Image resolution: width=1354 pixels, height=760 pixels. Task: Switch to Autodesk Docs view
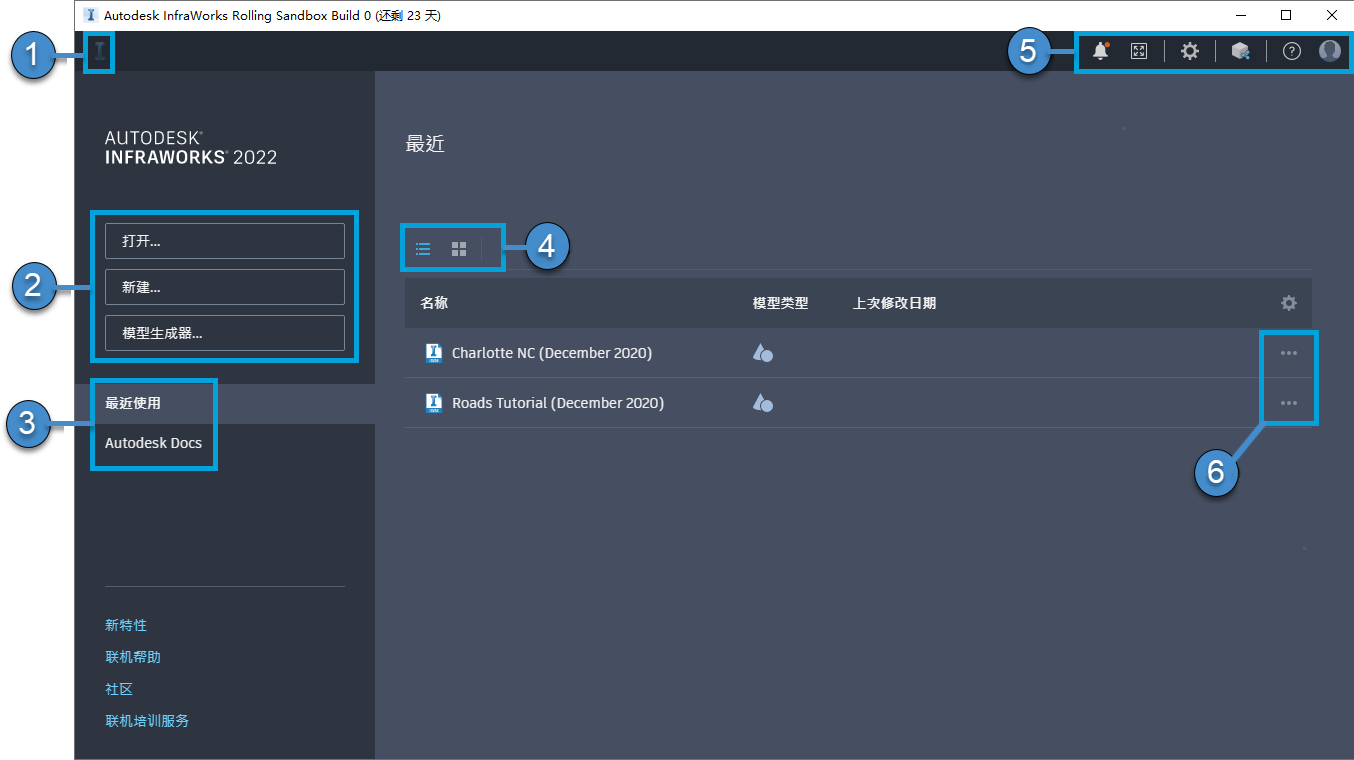point(153,443)
